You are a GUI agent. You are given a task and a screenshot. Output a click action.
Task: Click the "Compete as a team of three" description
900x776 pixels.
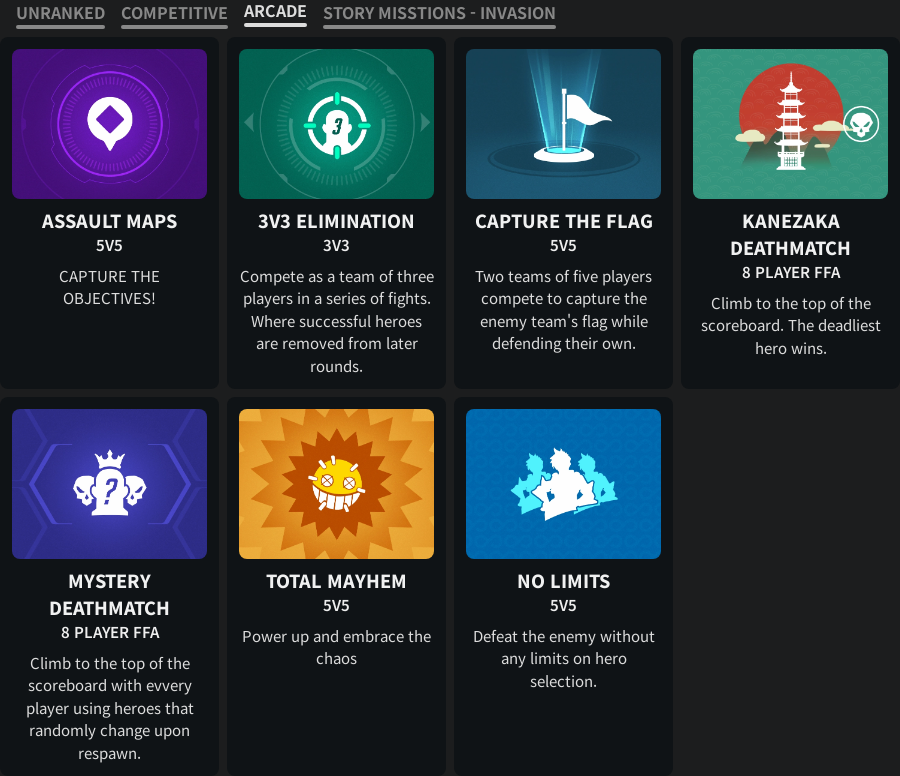(x=336, y=321)
